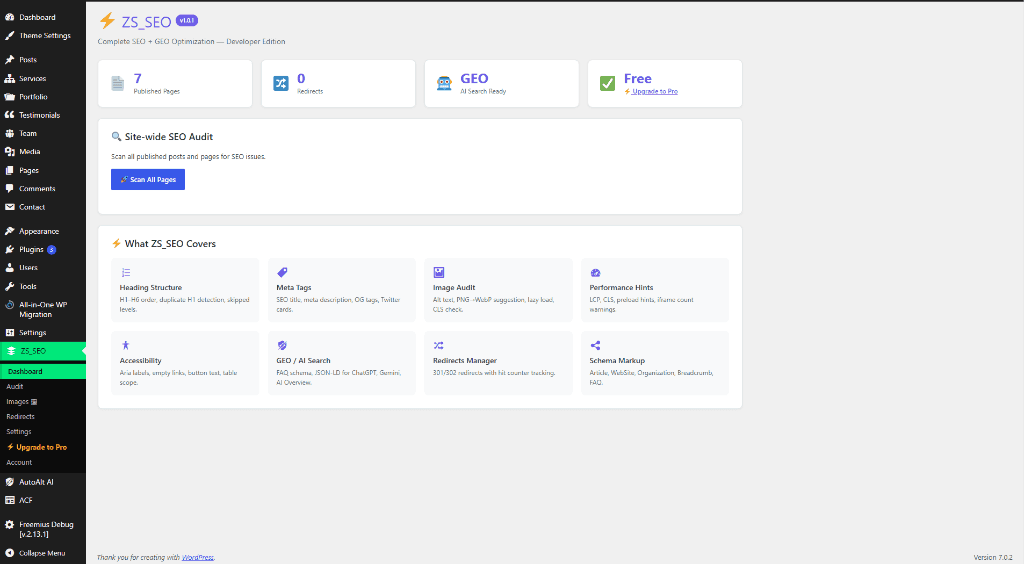Click the Services sitemap icon
Screen dimensions: 1024x564
click(10, 78)
